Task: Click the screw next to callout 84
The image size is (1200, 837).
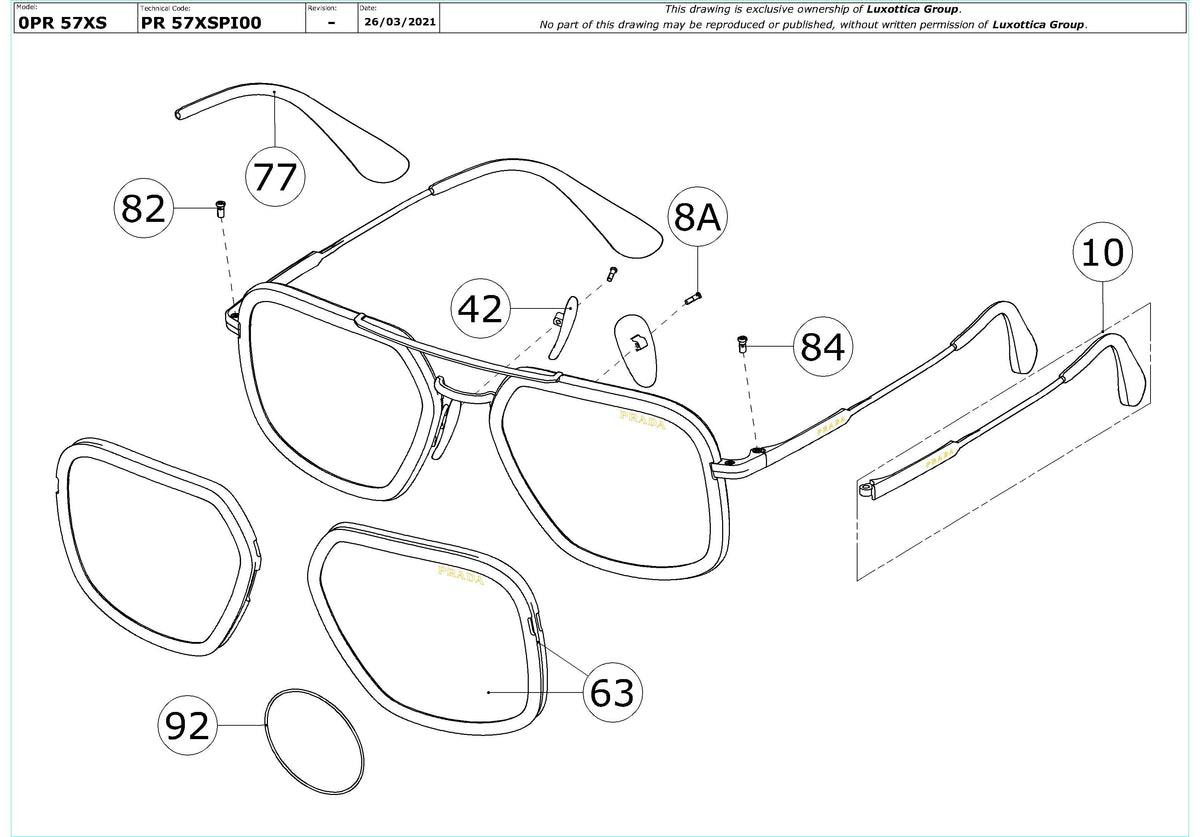Action: [x=743, y=344]
